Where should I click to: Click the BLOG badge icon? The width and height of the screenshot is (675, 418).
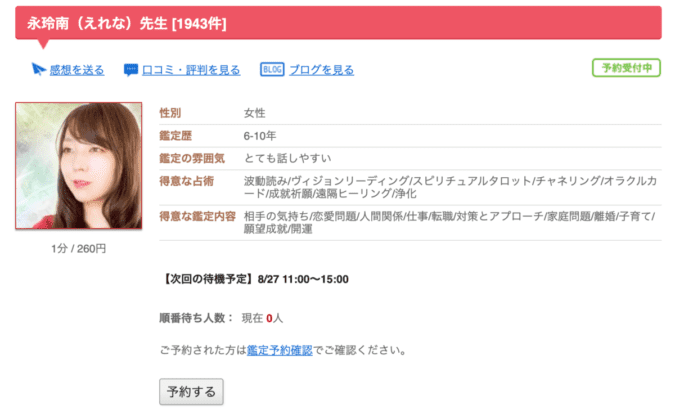272,69
